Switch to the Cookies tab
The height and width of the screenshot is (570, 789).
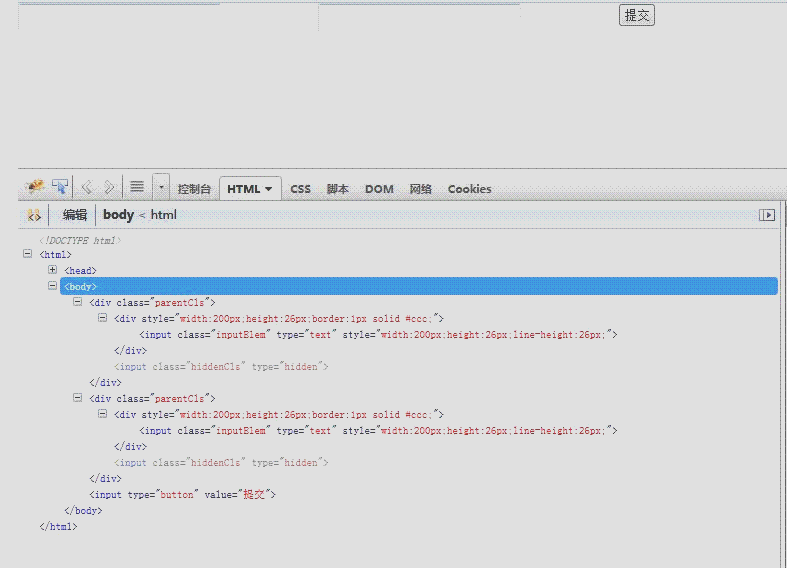click(469, 189)
